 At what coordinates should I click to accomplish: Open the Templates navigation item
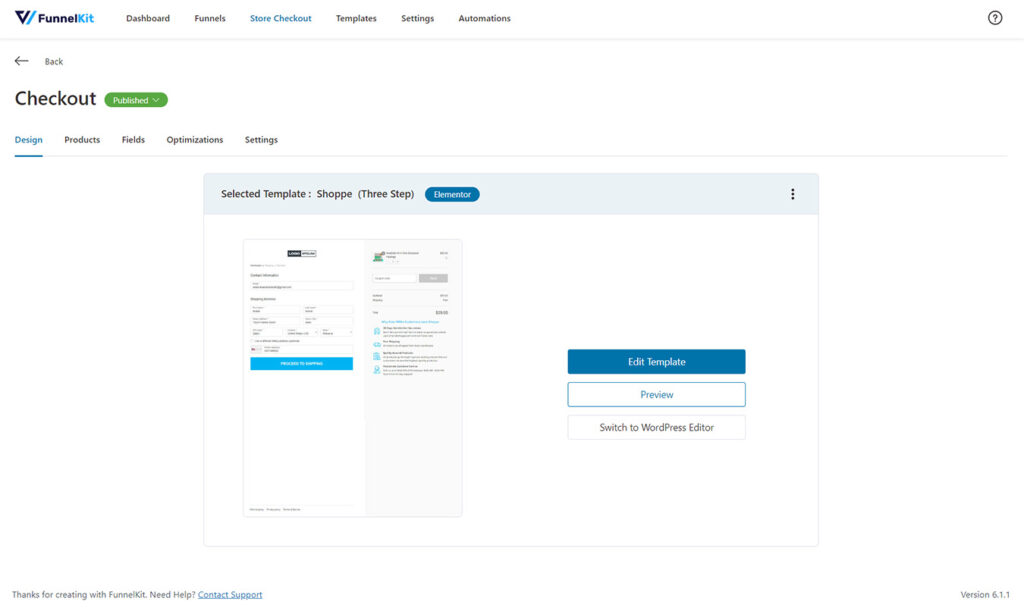point(356,18)
